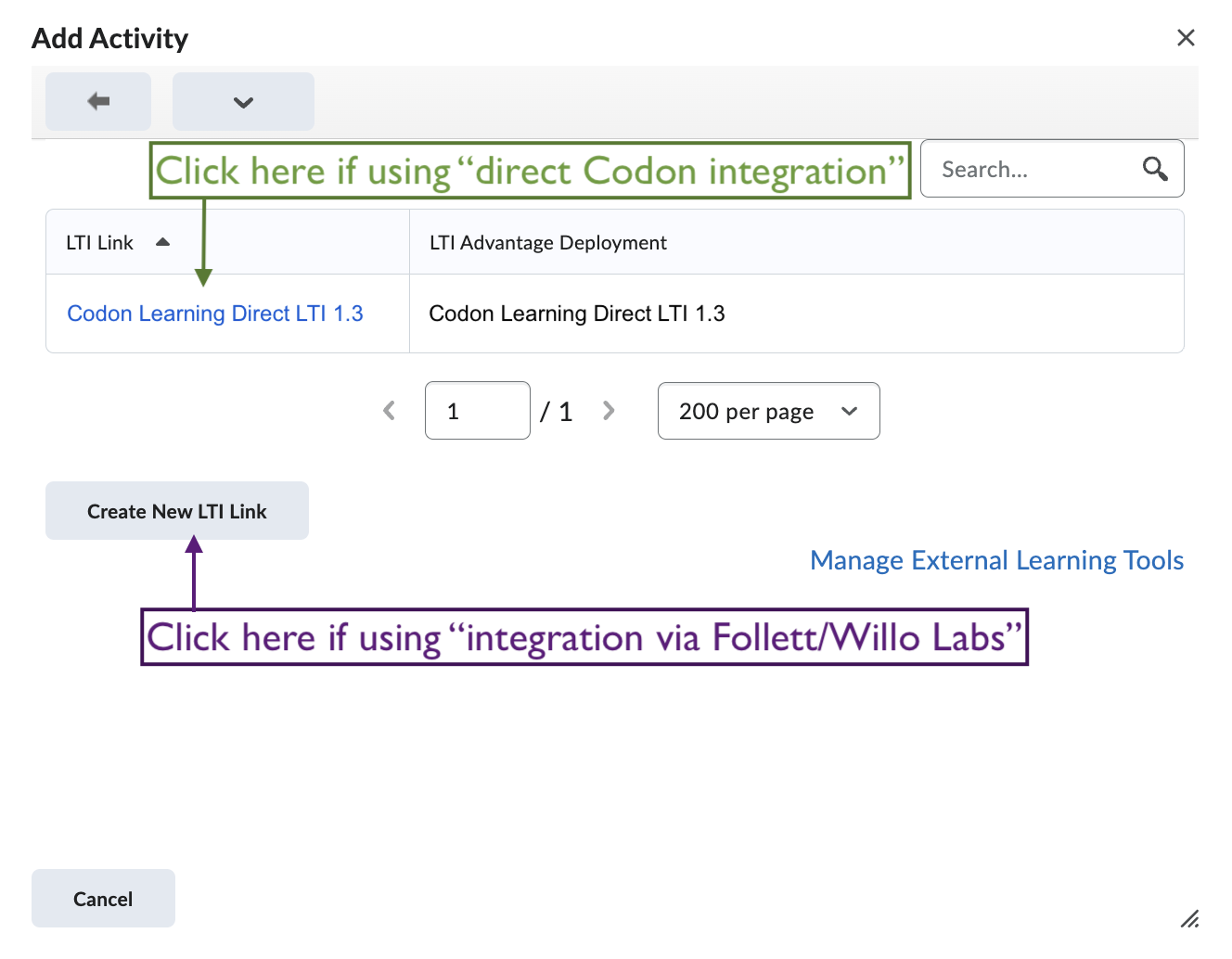This screenshot has width=1232, height=959.
Task: Open Manage External Learning Tools link
Action: coord(996,560)
